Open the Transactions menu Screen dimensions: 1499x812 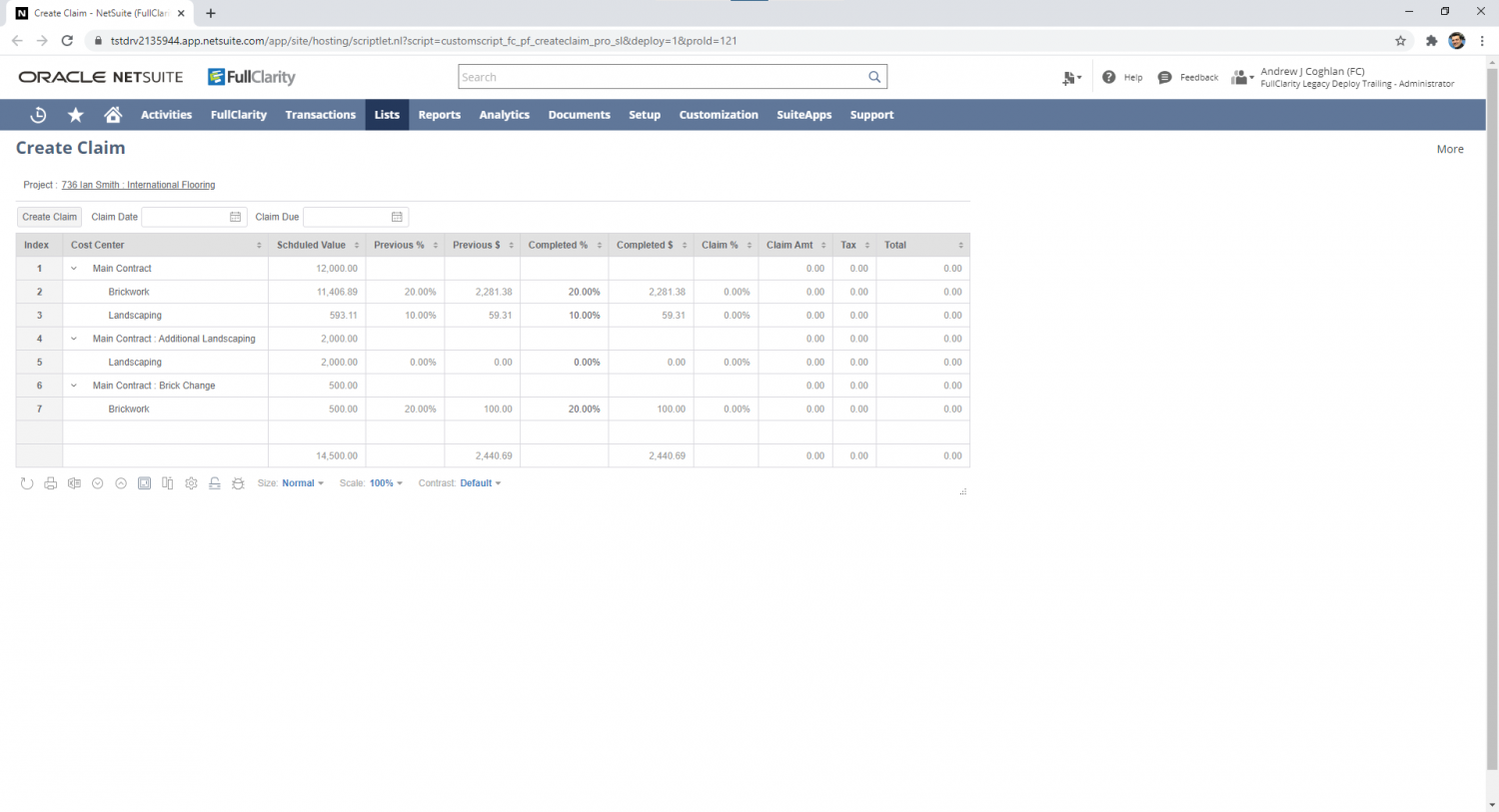point(320,114)
